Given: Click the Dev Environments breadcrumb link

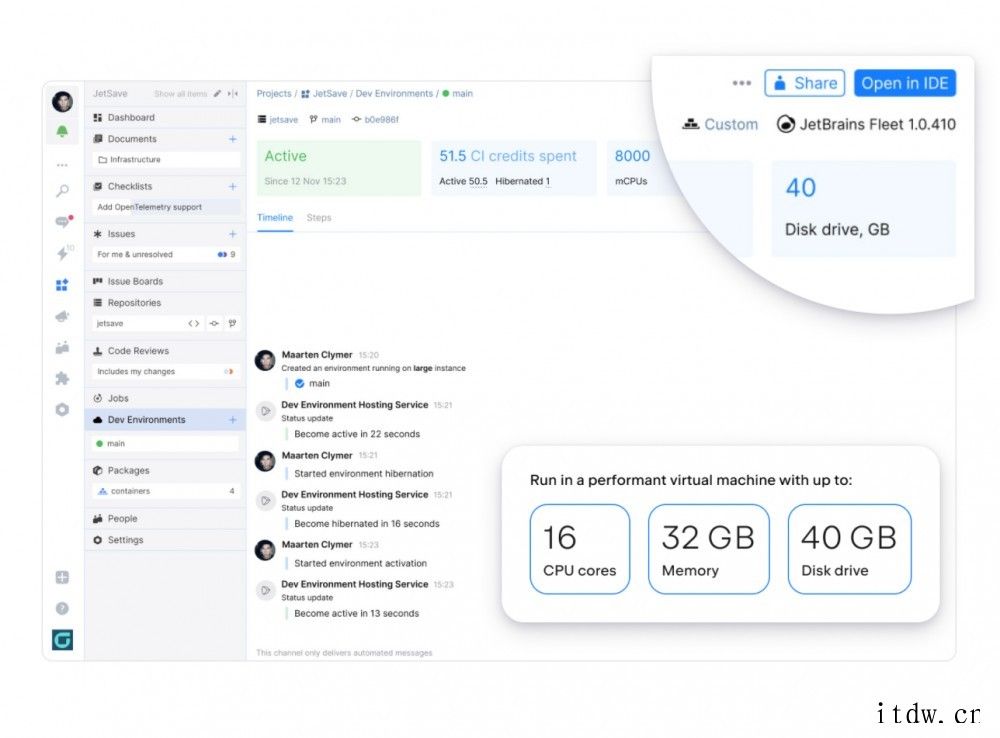Looking at the screenshot, I should (x=394, y=94).
